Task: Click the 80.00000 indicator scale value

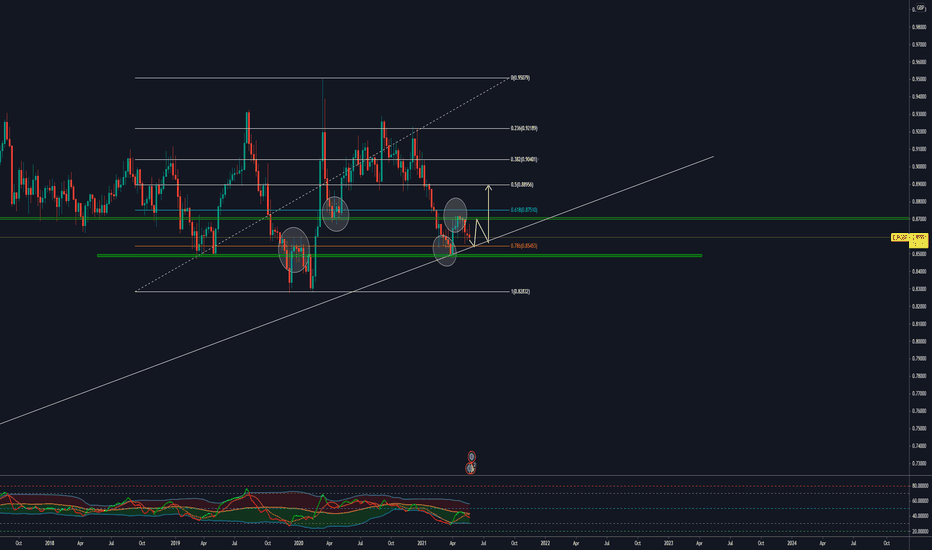Action: click(920, 486)
